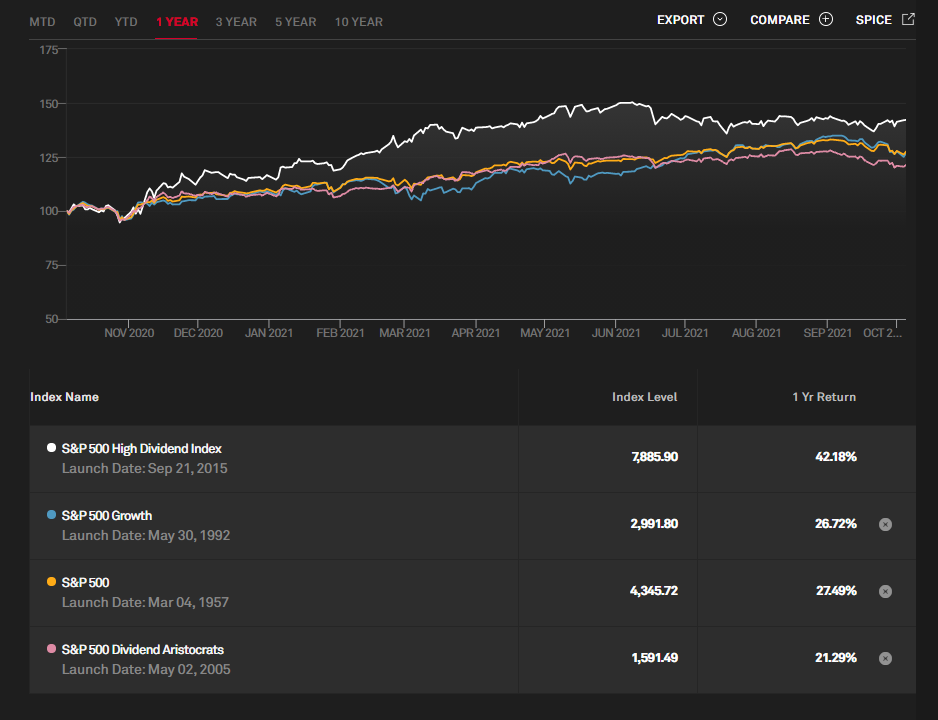Expand the export dropdown chevron icon
This screenshot has width=938, height=720.
coord(720,19)
